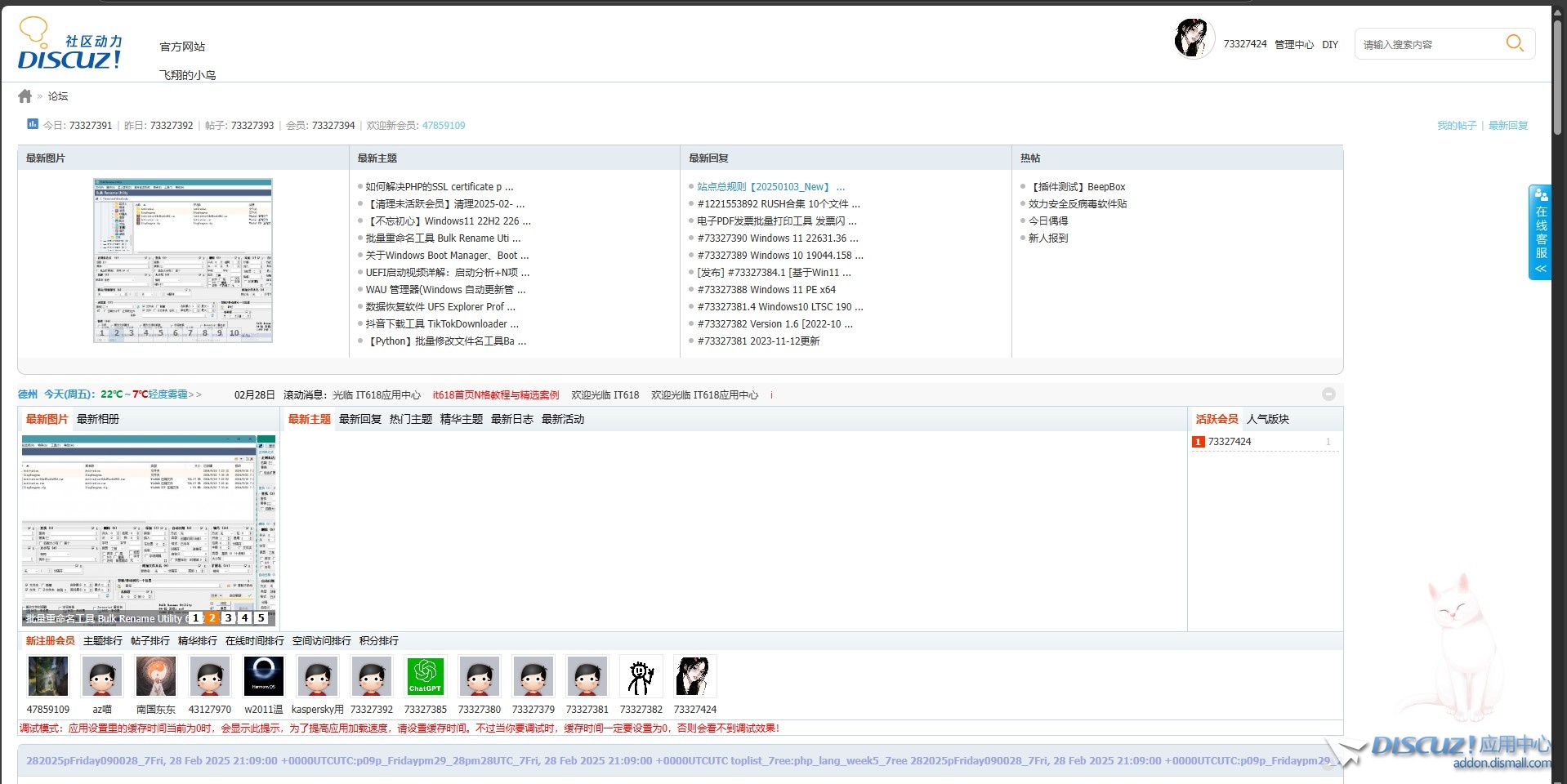Switch to the 最新回复 tab
This screenshot has height=784, width=1567.
(x=360, y=419)
